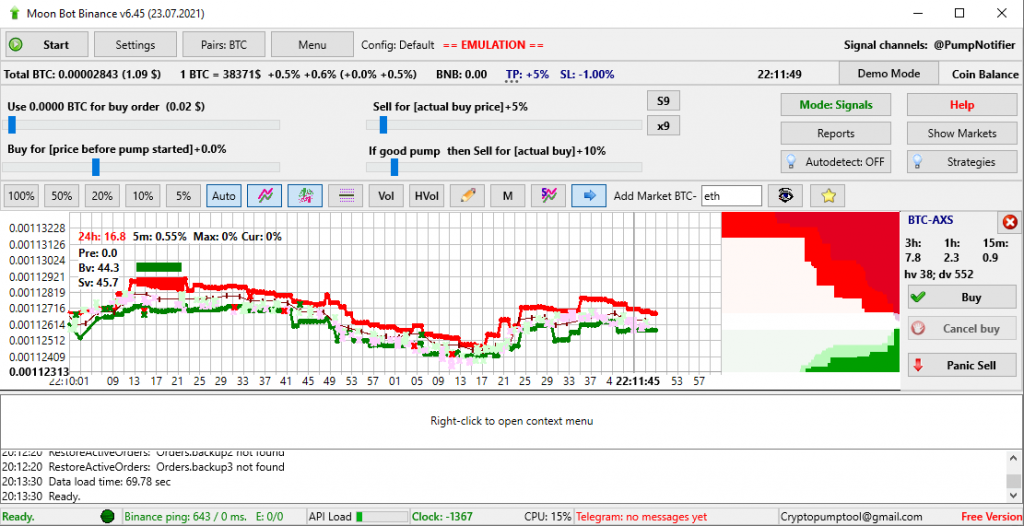Open the Pairs: BTC selector
Image resolution: width=1024 pixels, height=526 pixels.
click(223, 45)
